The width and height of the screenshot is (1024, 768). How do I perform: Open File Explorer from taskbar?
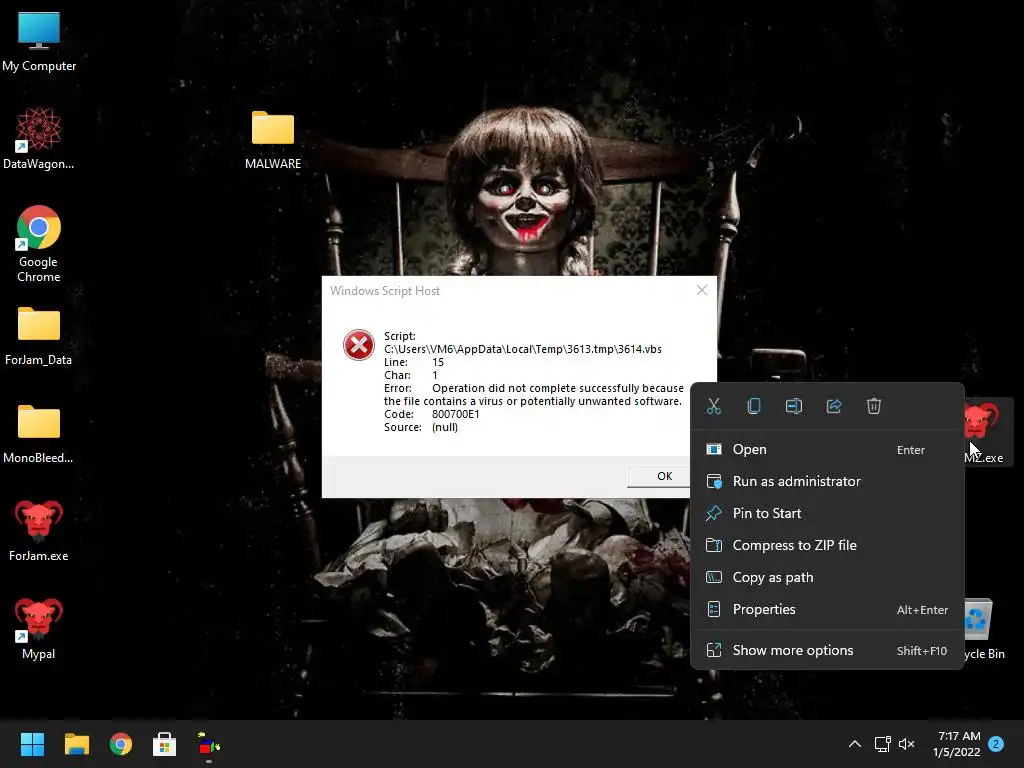pos(76,744)
